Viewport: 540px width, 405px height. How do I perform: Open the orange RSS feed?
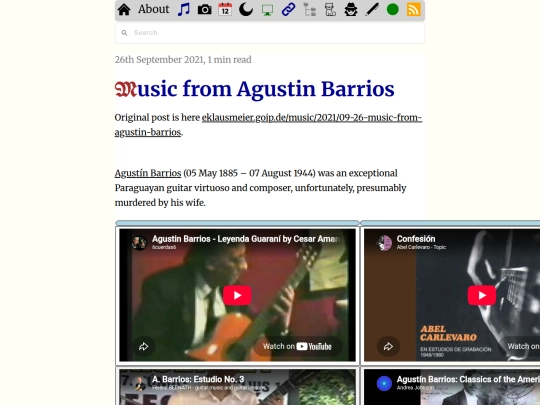[x=414, y=10]
